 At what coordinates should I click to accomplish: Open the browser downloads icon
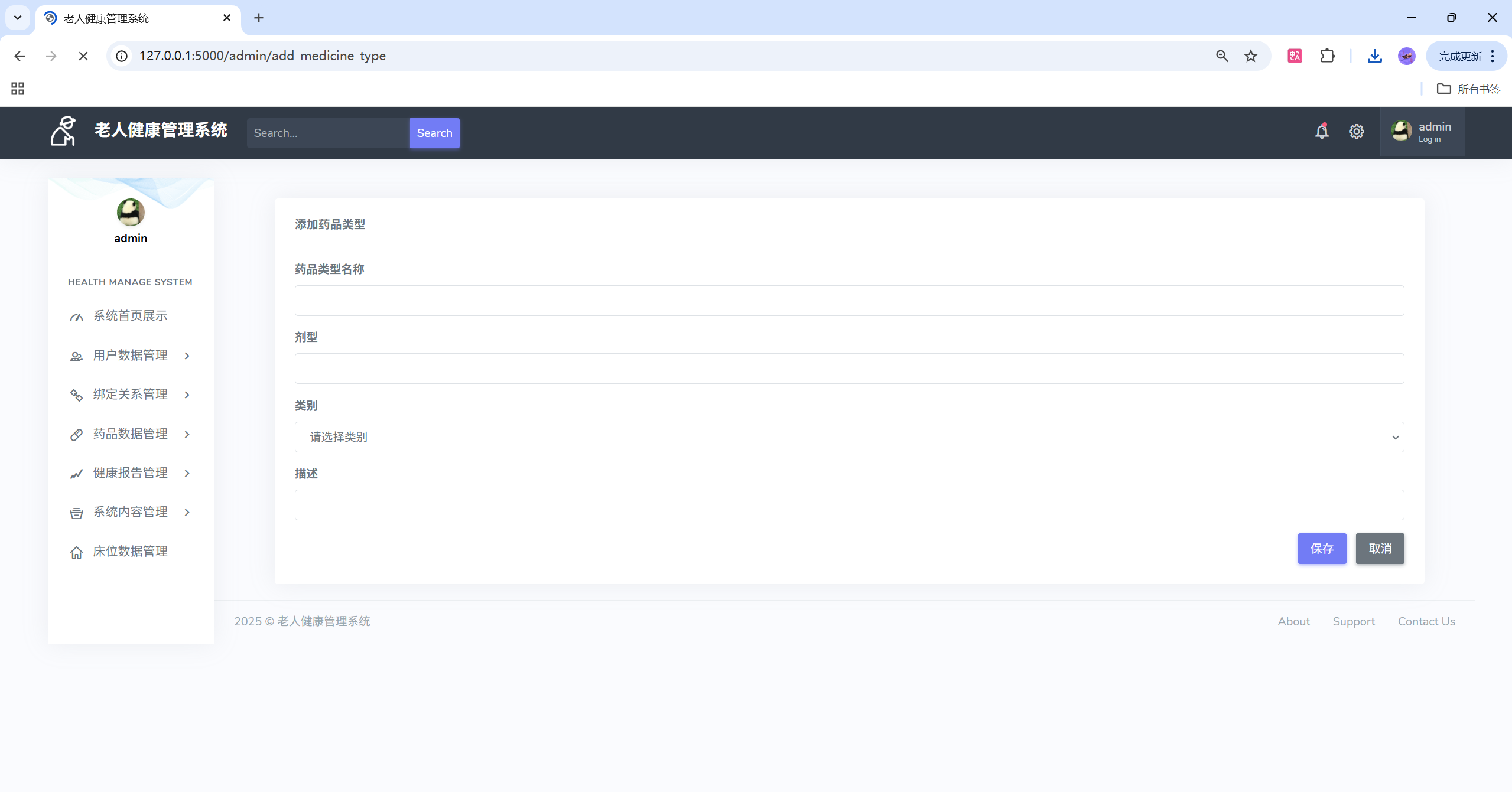pos(1374,56)
